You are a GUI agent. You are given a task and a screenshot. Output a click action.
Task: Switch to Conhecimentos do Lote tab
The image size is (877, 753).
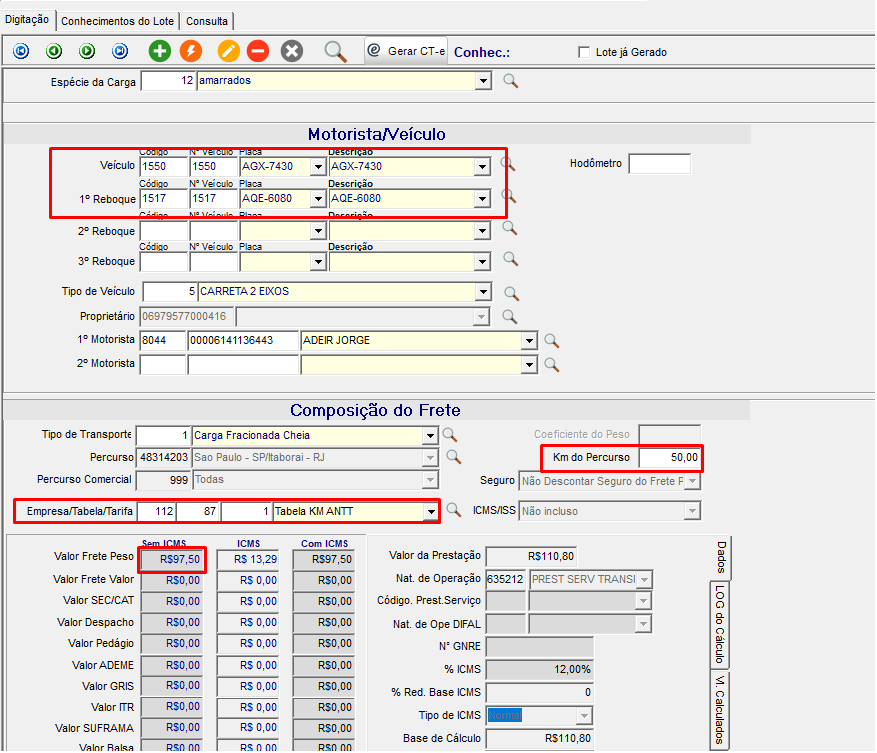point(119,20)
